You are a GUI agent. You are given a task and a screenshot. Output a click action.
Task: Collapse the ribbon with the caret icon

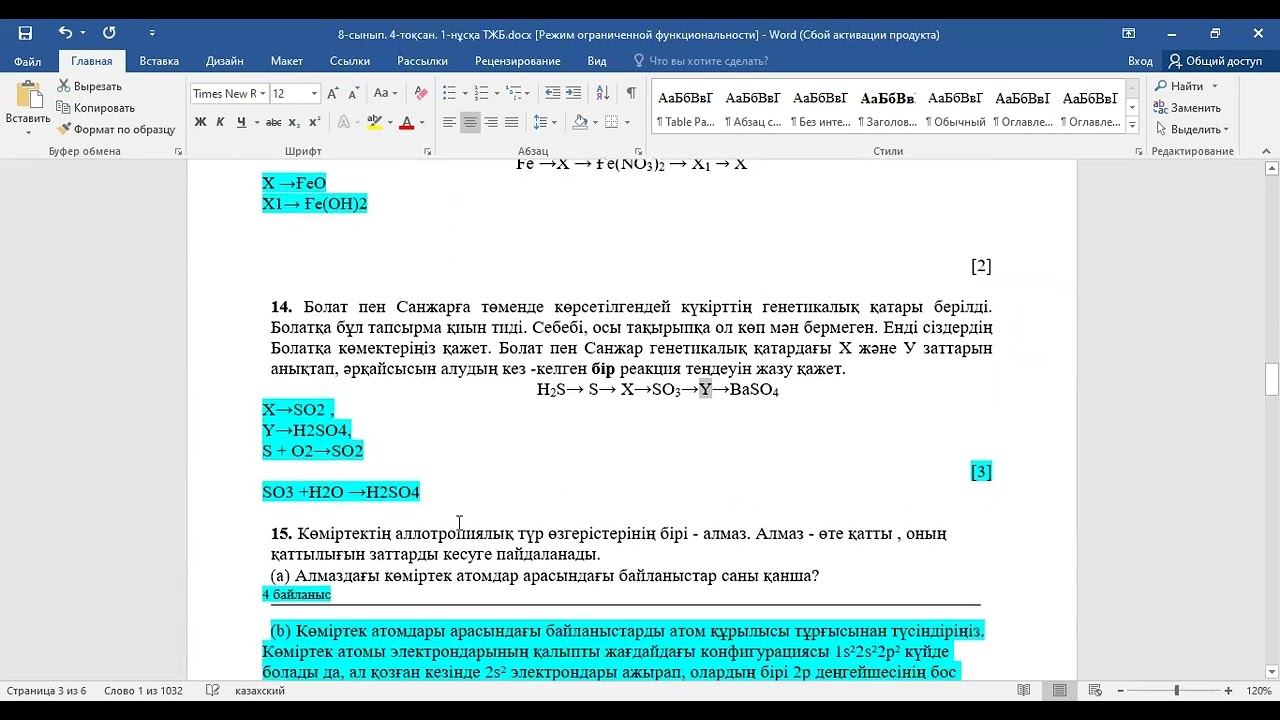1267,151
